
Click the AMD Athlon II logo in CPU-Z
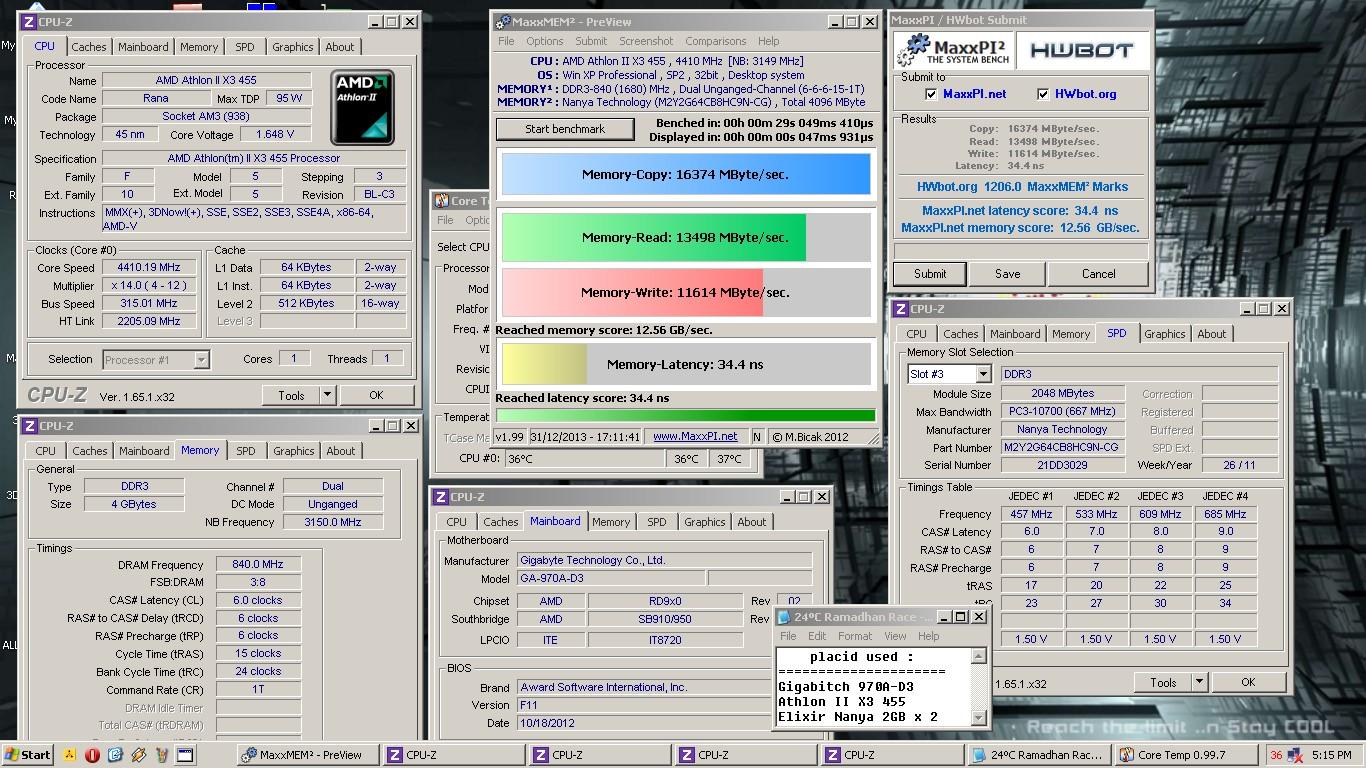tap(362, 107)
